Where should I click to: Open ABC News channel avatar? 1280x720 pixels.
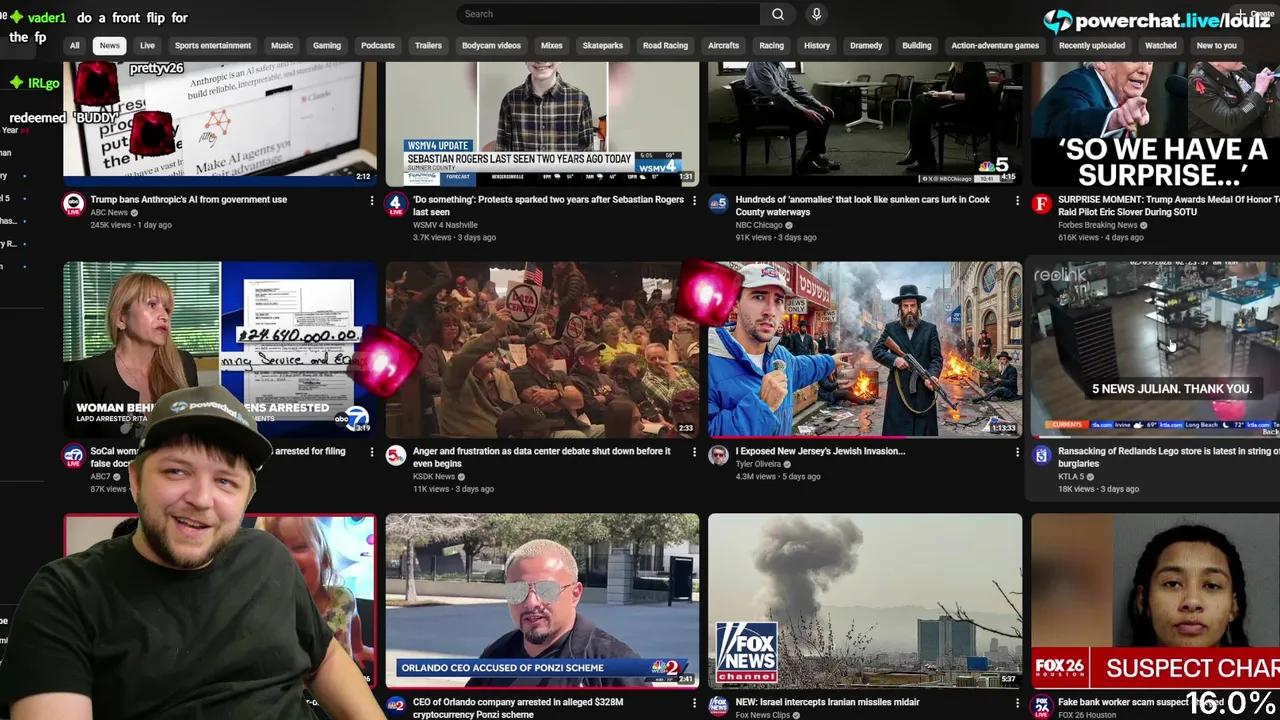(73, 205)
